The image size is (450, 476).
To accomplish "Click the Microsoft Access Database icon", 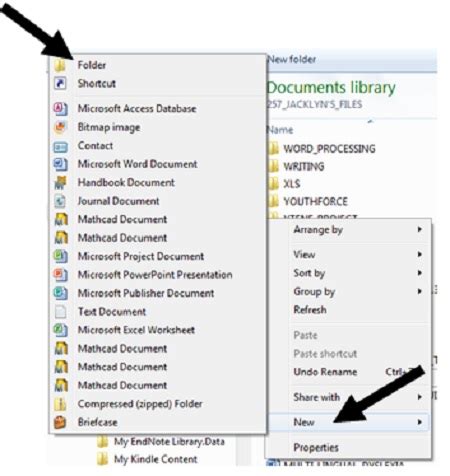I will pyautogui.click(x=60, y=108).
